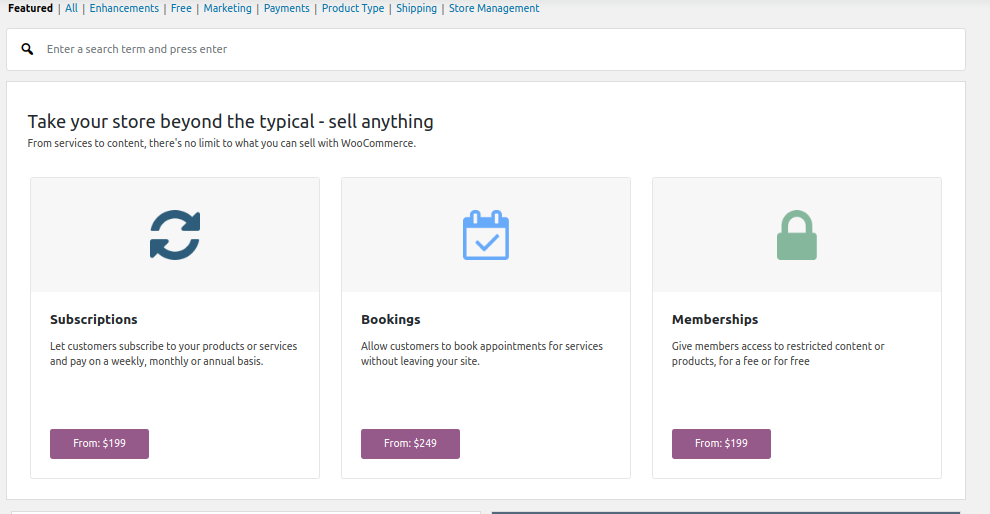Click the Memberships green padlock icon

click(x=797, y=236)
